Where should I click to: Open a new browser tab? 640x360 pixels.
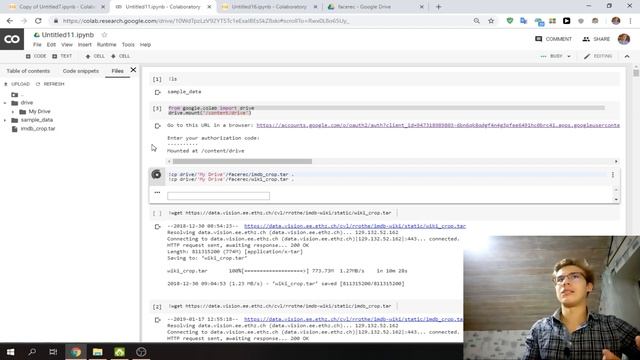point(439,7)
